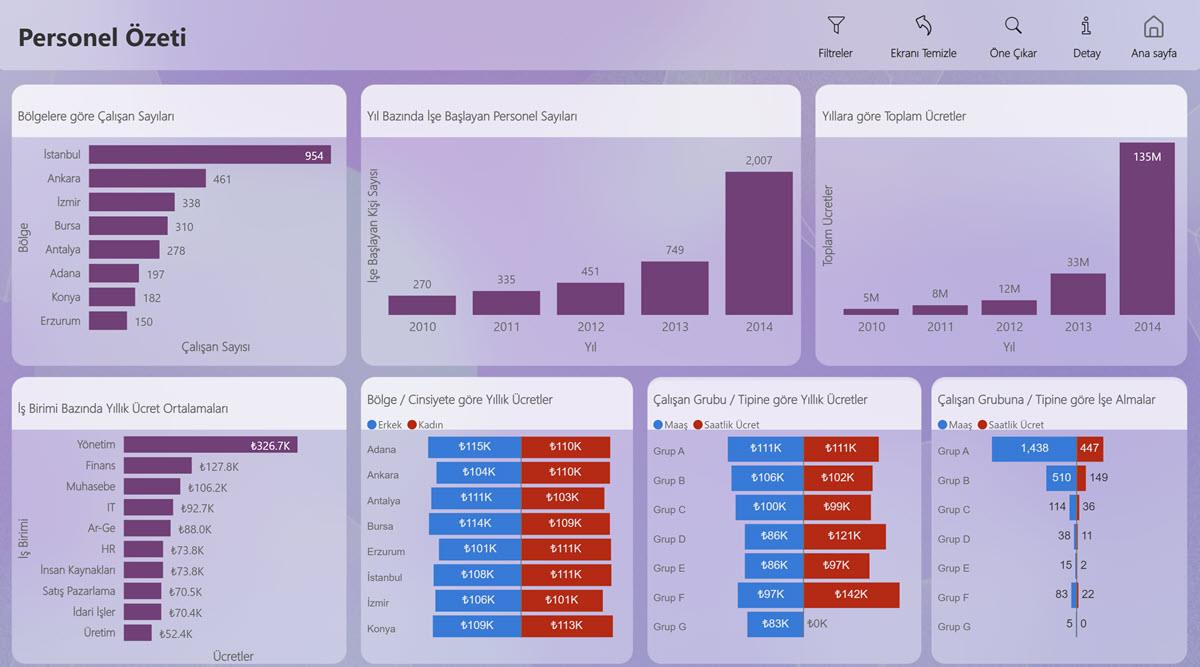1200x667 pixels.
Task: Click Saatlik Ücret legend in İşe Almalar chart
Action: pos(1011,425)
